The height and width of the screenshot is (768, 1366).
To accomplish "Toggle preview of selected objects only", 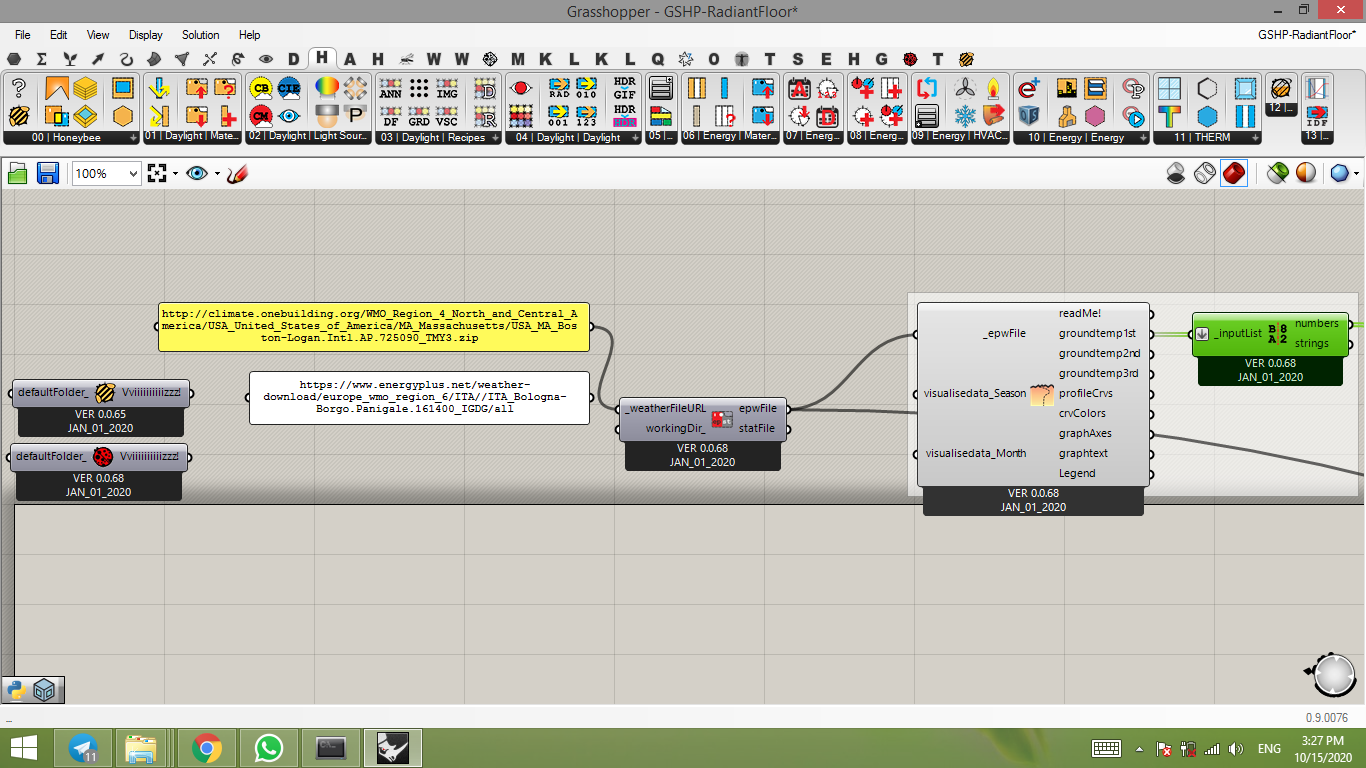I will [1277, 173].
